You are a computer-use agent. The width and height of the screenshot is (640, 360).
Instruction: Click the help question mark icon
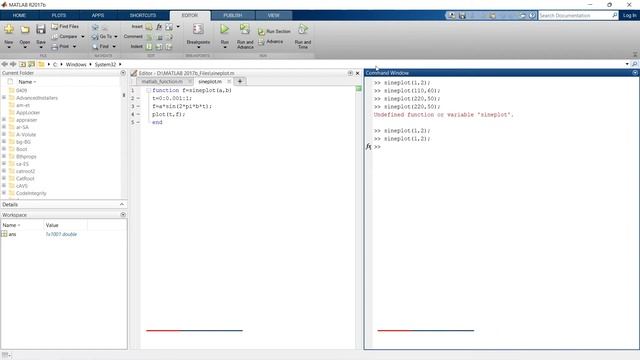[x=532, y=16]
